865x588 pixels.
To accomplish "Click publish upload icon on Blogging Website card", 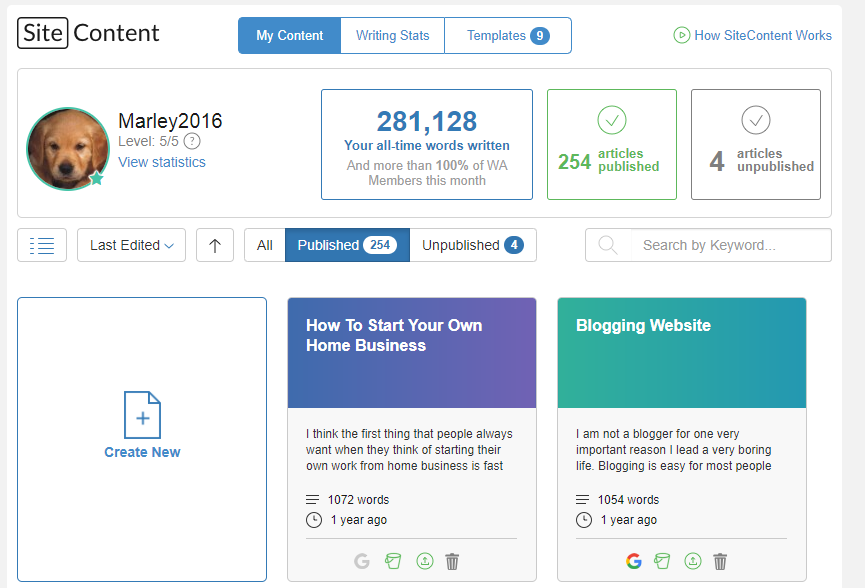I will coord(693,561).
